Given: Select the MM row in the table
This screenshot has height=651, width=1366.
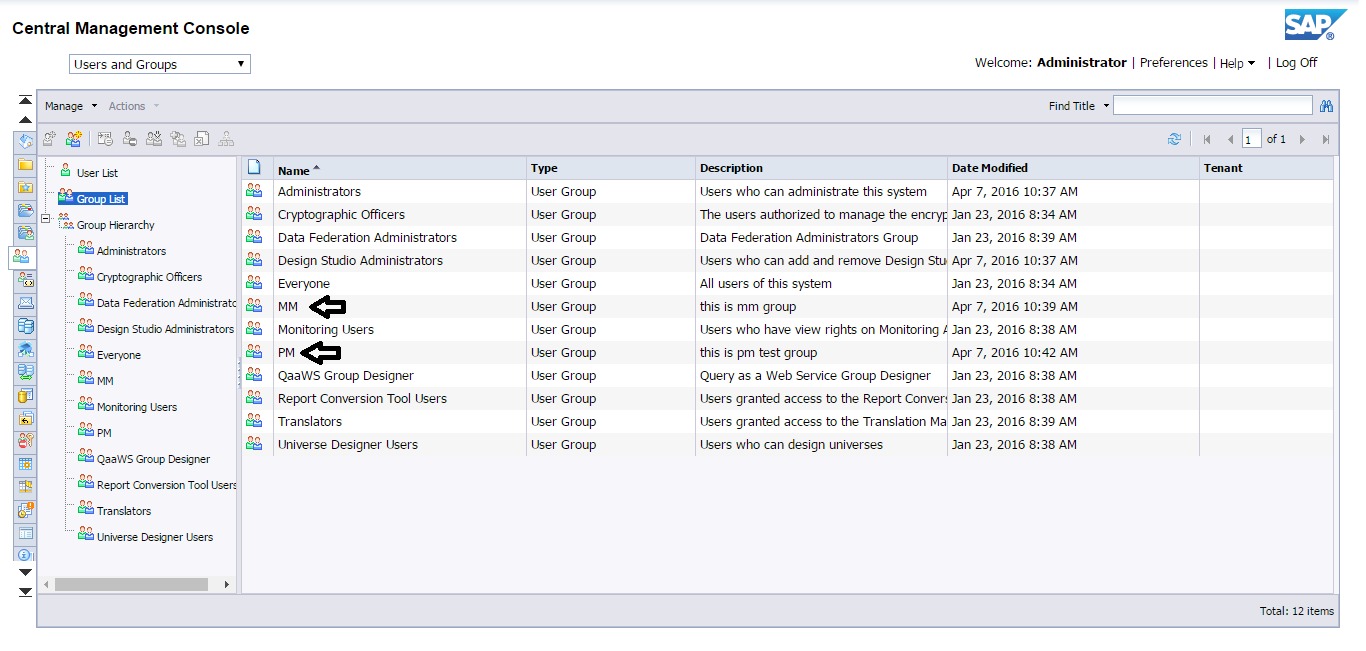Looking at the screenshot, I should 787,307.
